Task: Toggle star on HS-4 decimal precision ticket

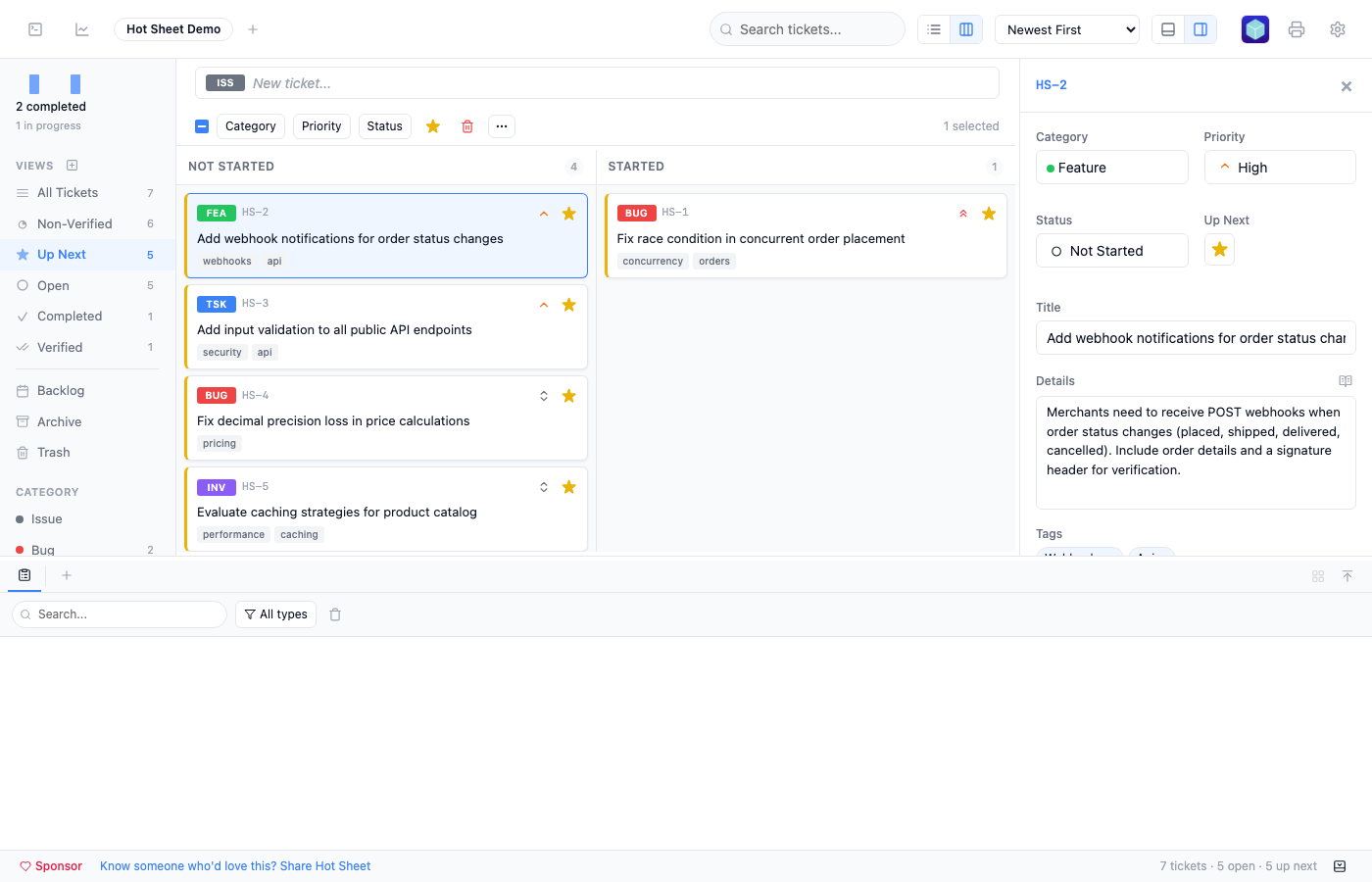Action: click(x=568, y=396)
